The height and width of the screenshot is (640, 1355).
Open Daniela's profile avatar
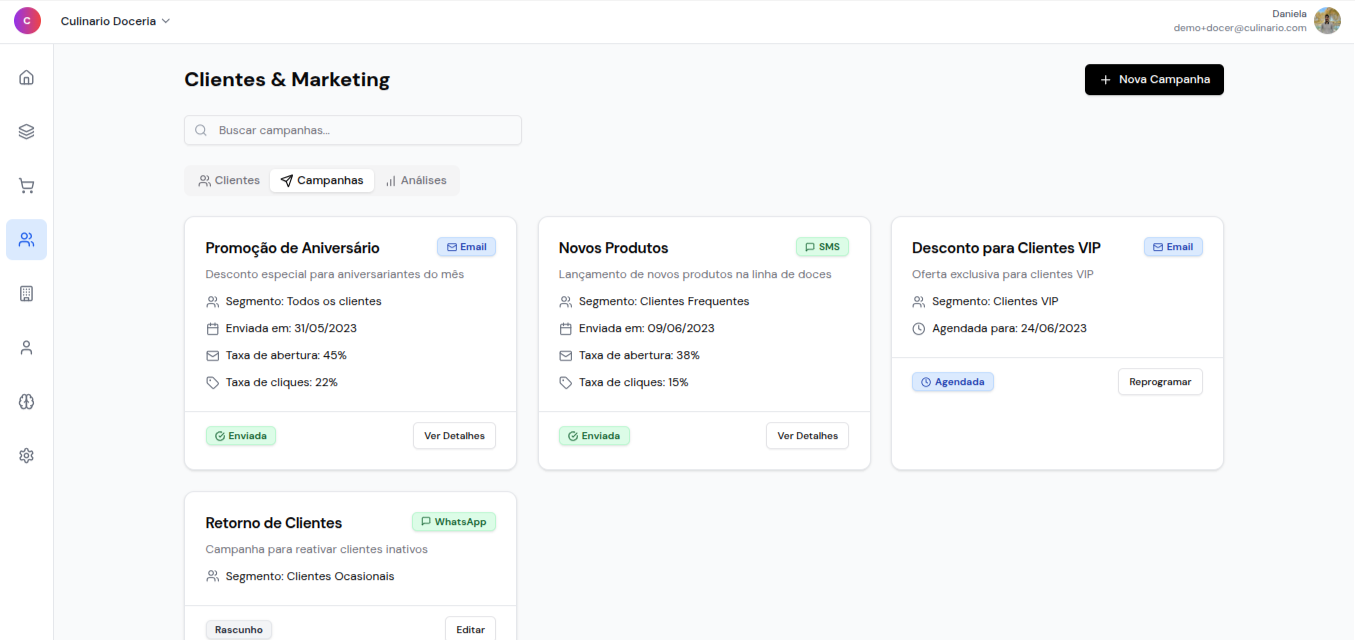pyautogui.click(x=1327, y=21)
